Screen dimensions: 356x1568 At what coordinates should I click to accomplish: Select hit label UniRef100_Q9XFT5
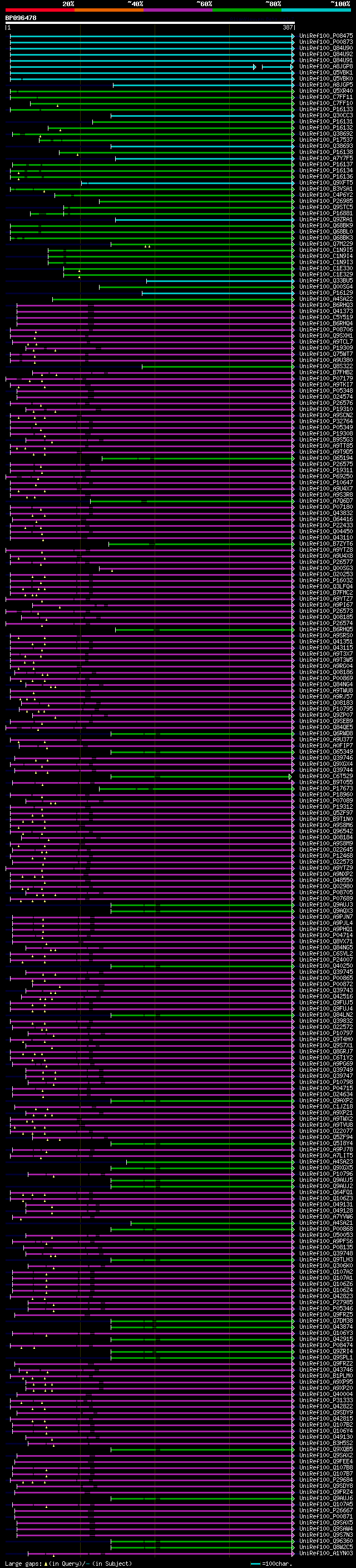[x=325, y=182]
